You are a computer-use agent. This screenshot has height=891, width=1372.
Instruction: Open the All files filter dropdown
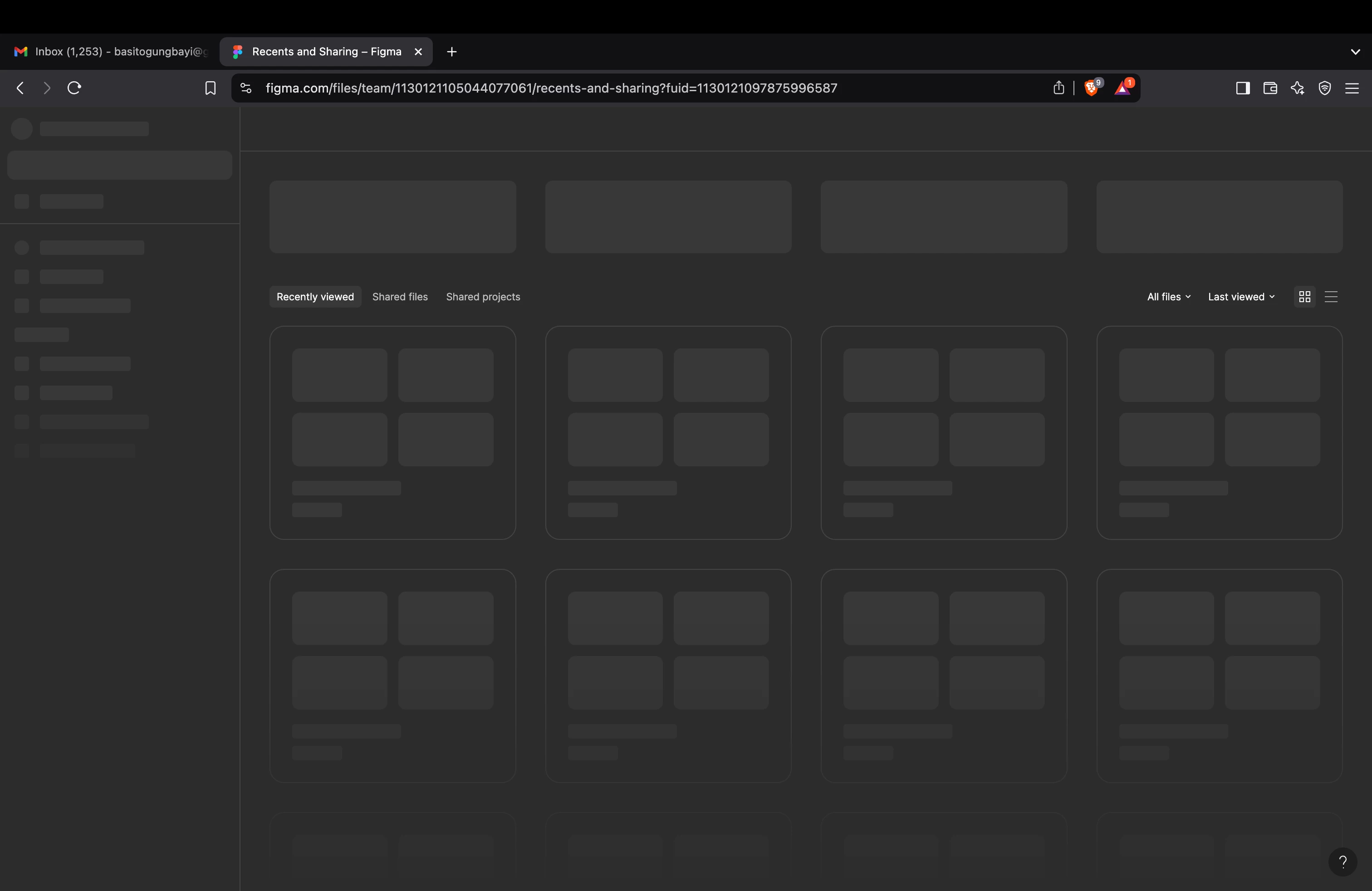tap(1168, 297)
